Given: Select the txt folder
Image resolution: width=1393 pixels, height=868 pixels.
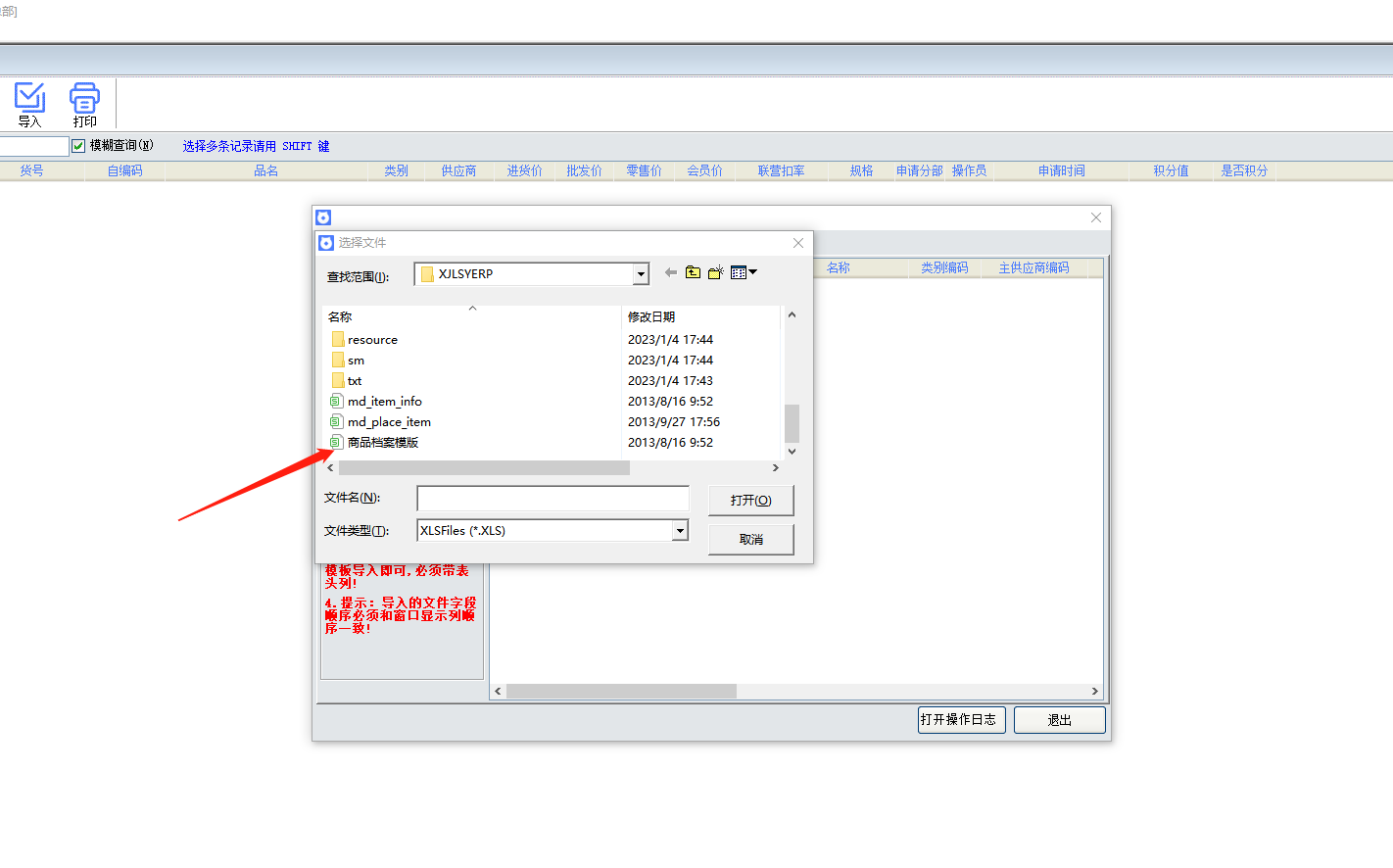Looking at the screenshot, I should tap(347, 381).
